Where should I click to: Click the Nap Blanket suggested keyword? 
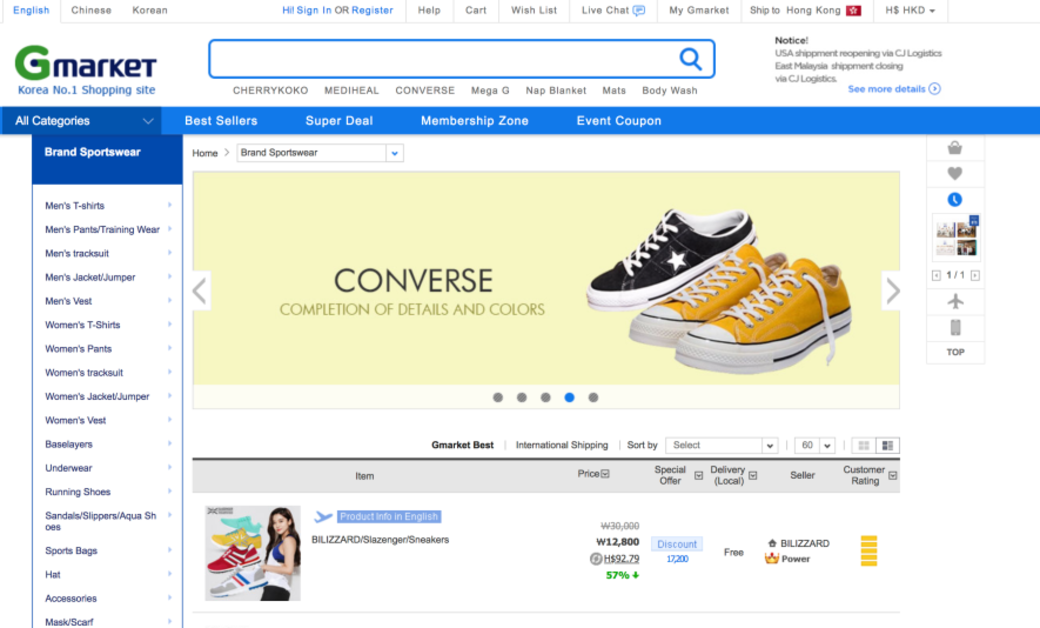[556, 91]
